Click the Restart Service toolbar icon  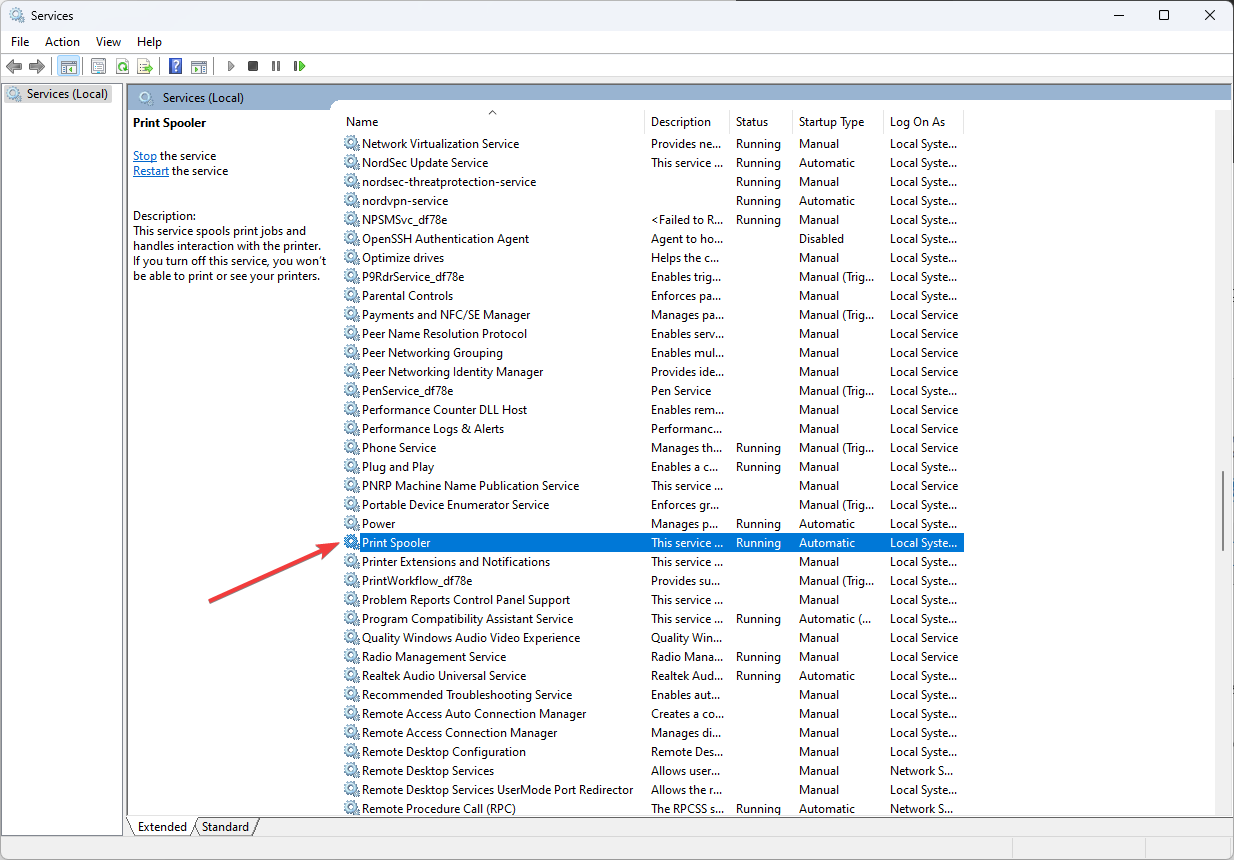tap(299, 66)
